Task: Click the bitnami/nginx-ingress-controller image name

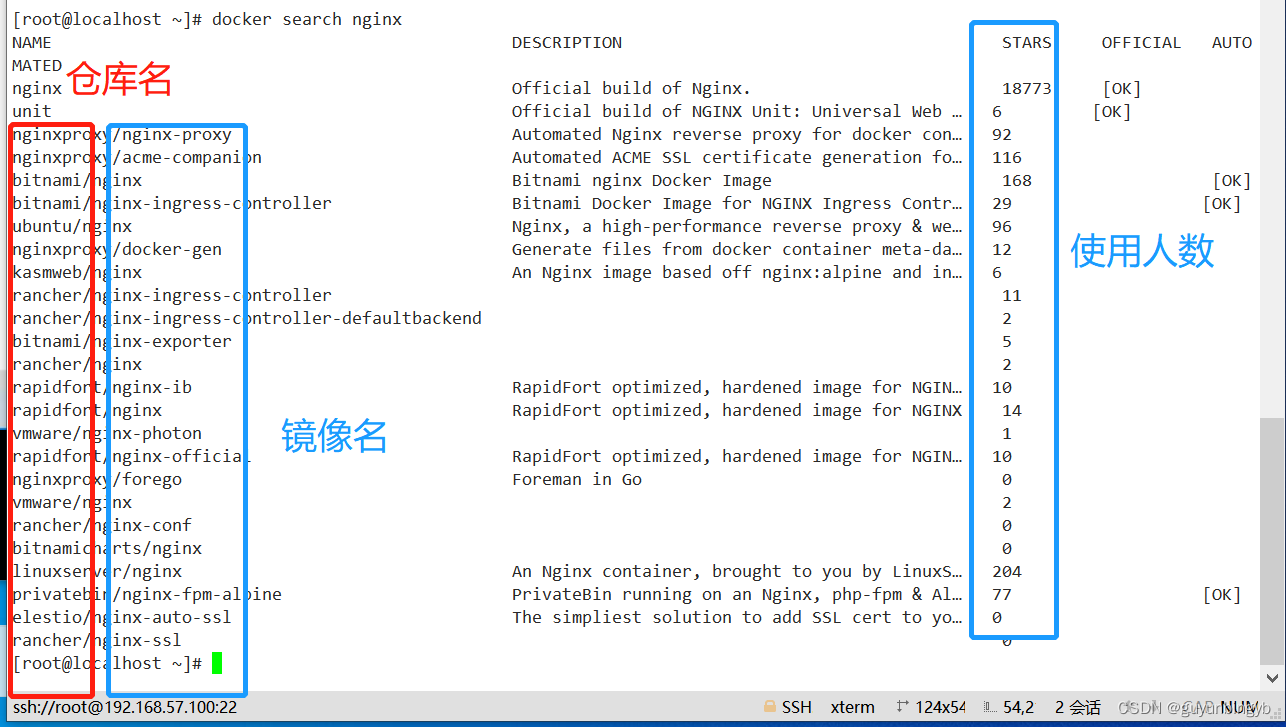Action: pyautogui.click(x=172, y=203)
